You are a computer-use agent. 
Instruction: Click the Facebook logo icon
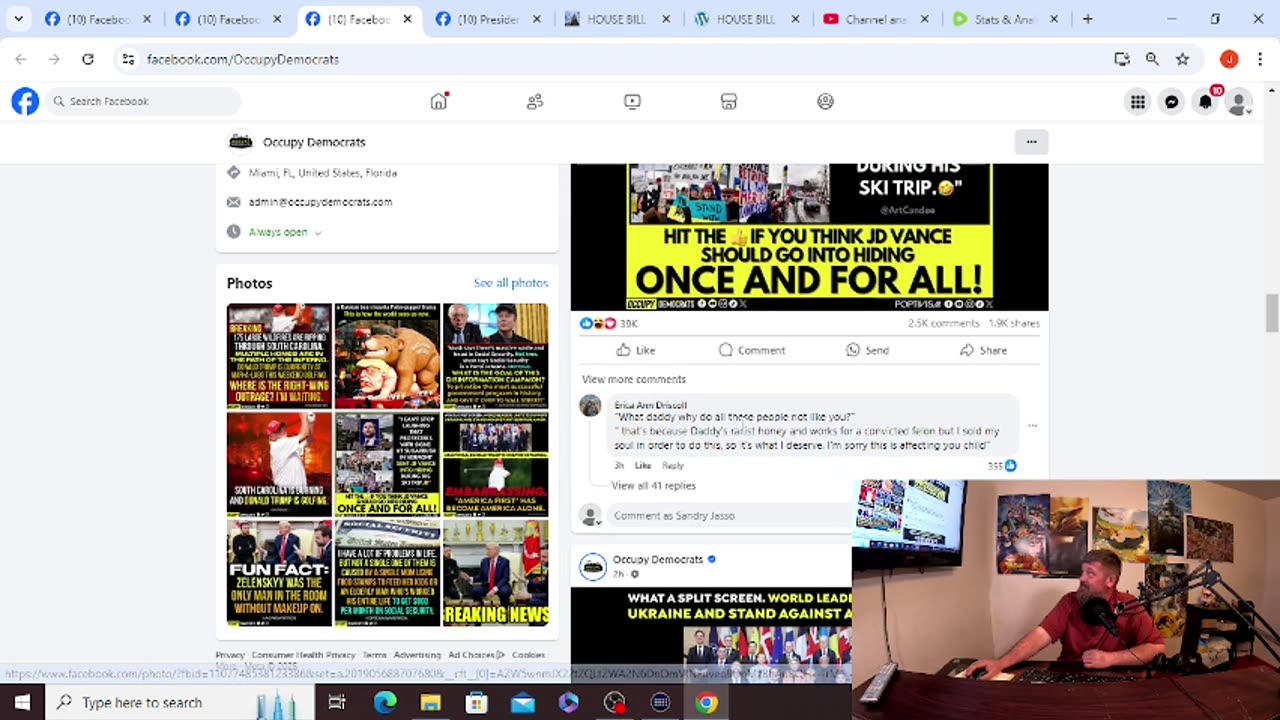click(x=25, y=101)
